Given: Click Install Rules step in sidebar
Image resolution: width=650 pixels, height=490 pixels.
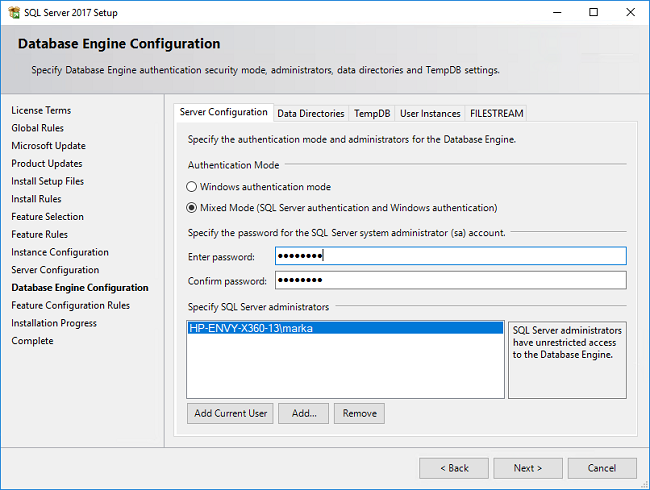Looking at the screenshot, I should click(36, 199).
